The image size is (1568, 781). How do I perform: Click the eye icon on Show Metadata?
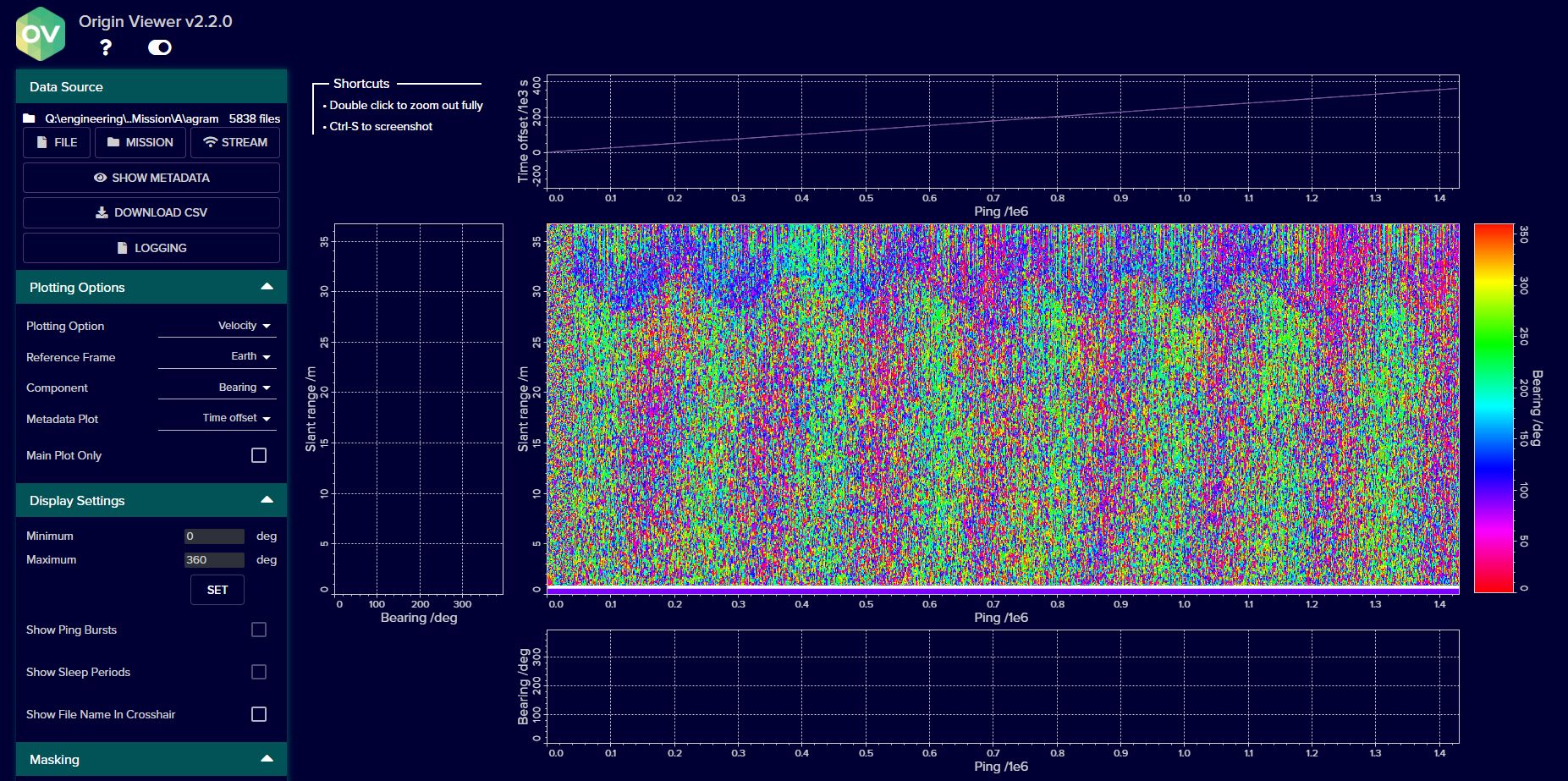pos(101,178)
